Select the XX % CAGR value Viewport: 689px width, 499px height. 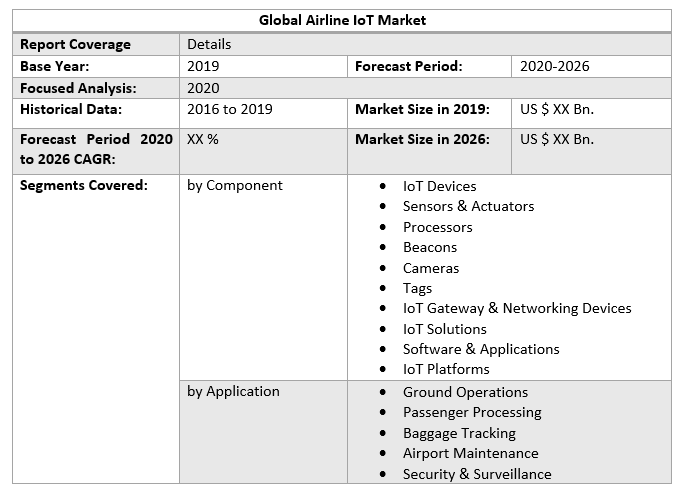coord(203,139)
